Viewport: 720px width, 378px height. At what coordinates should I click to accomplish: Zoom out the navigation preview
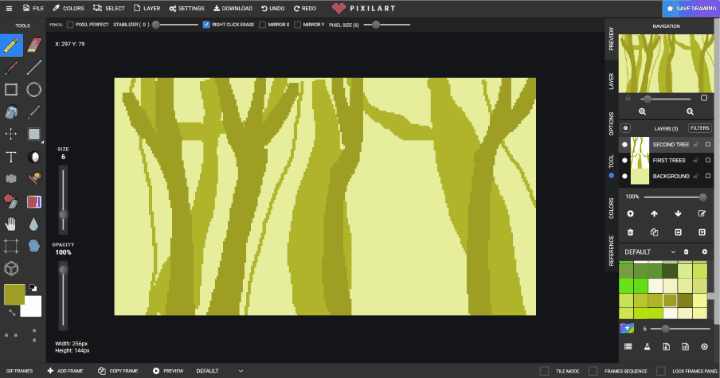pos(690,112)
